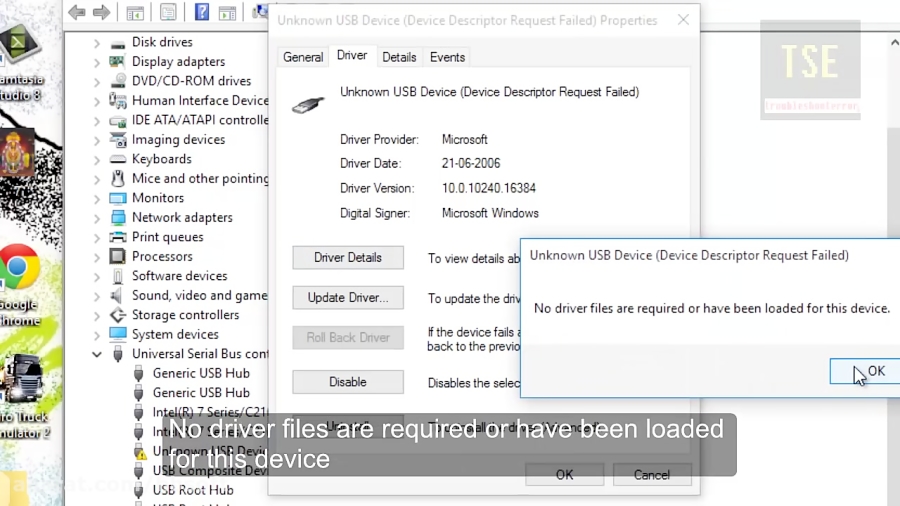Viewport: 900px width, 506px height.
Task: Click the Forward arrow in Device Manager toolbar
Action: point(101,12)
